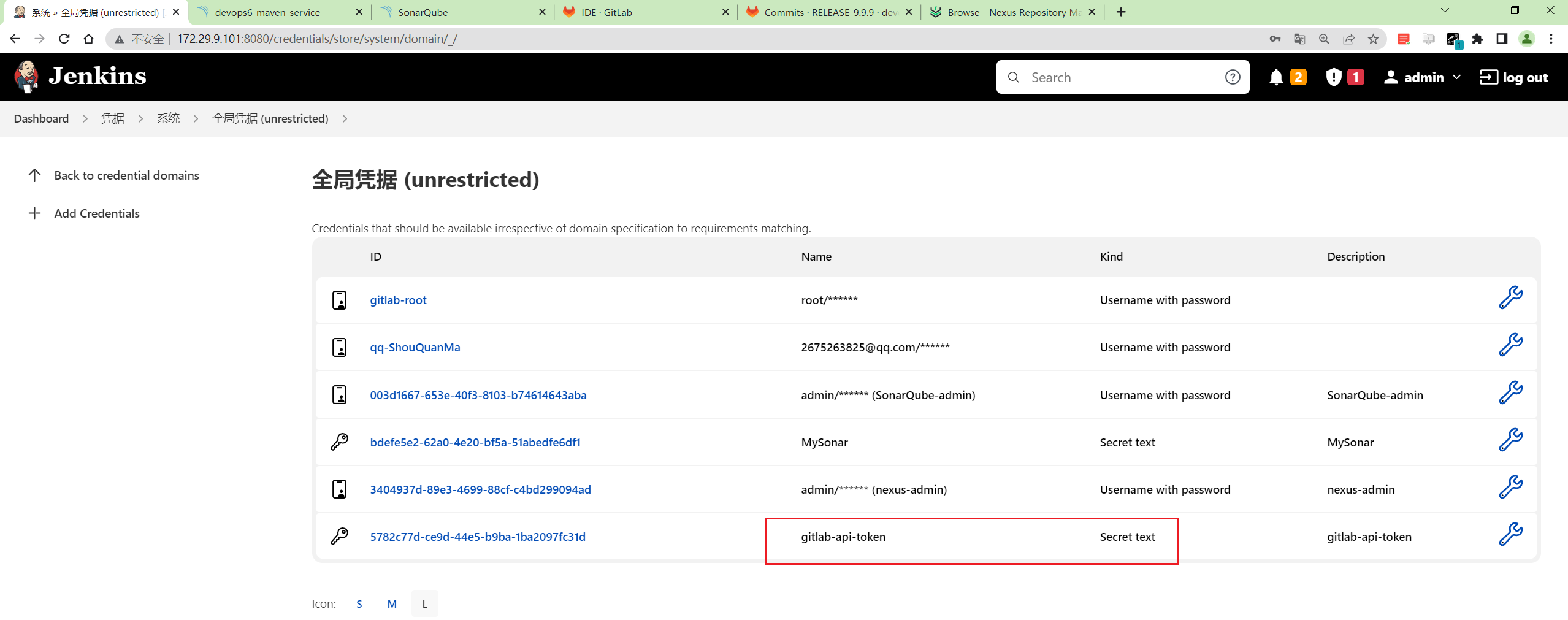The width and height of the screenshot is (1568, 620).
Task: Open the search help question-mark icon
Action: click(1233, 77)
